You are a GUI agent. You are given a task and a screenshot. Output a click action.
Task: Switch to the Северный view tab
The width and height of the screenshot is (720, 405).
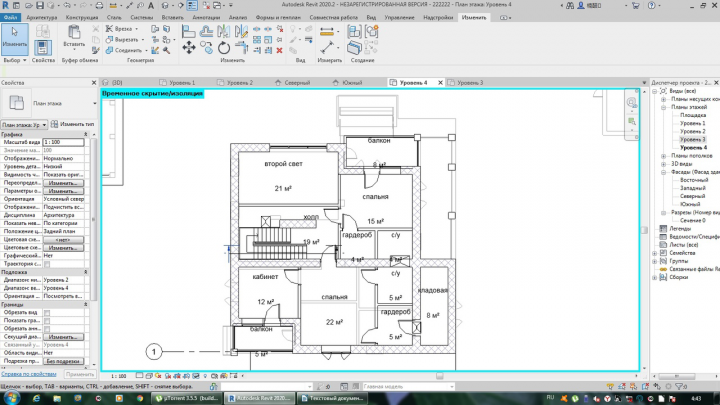(297, 83)
